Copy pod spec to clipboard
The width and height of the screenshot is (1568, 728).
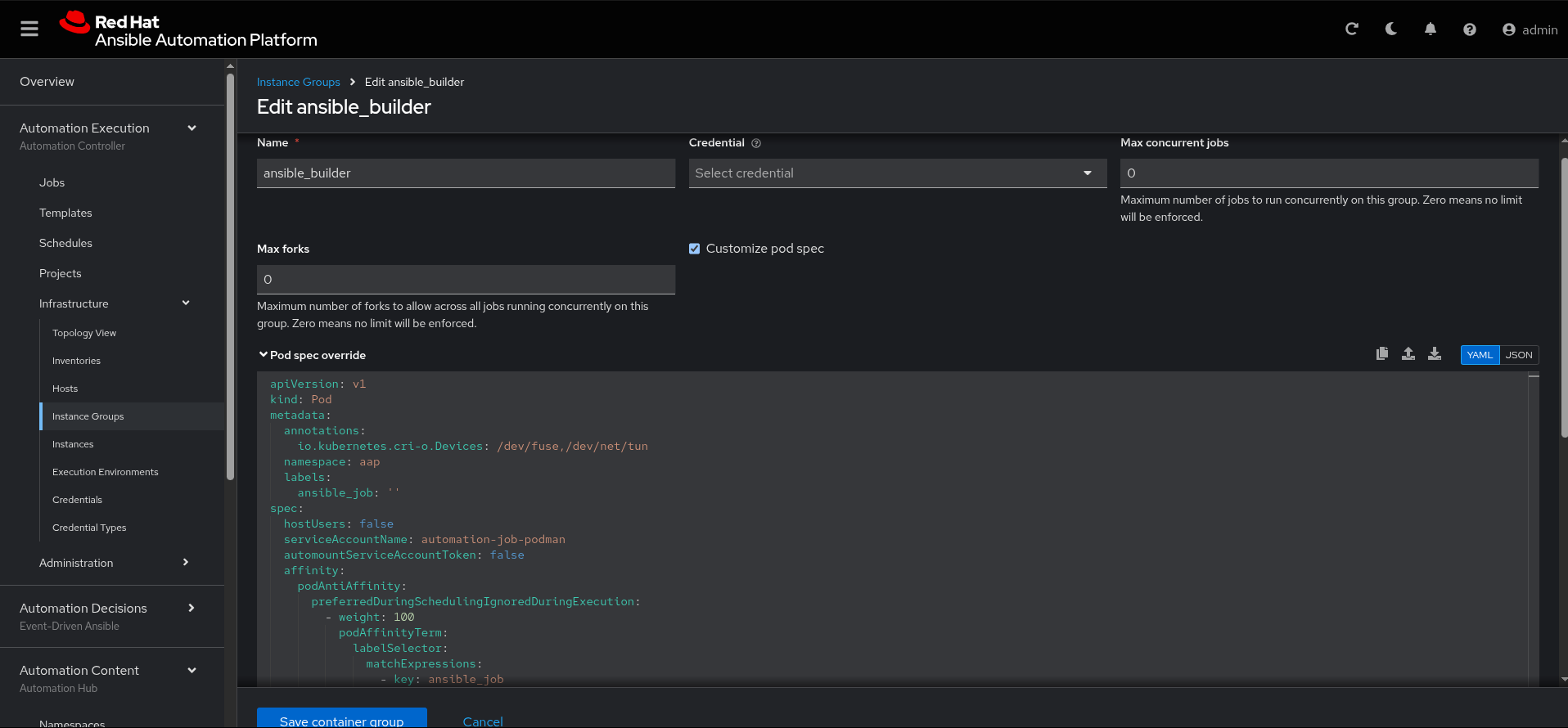tap(1382, 354)
